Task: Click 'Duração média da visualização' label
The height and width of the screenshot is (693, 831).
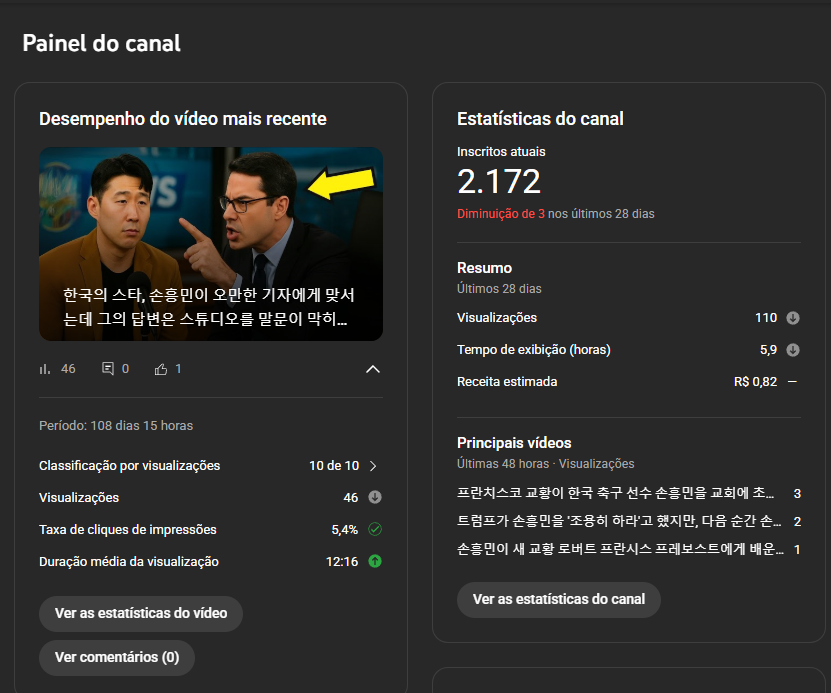Action: [x=129, y=562]
